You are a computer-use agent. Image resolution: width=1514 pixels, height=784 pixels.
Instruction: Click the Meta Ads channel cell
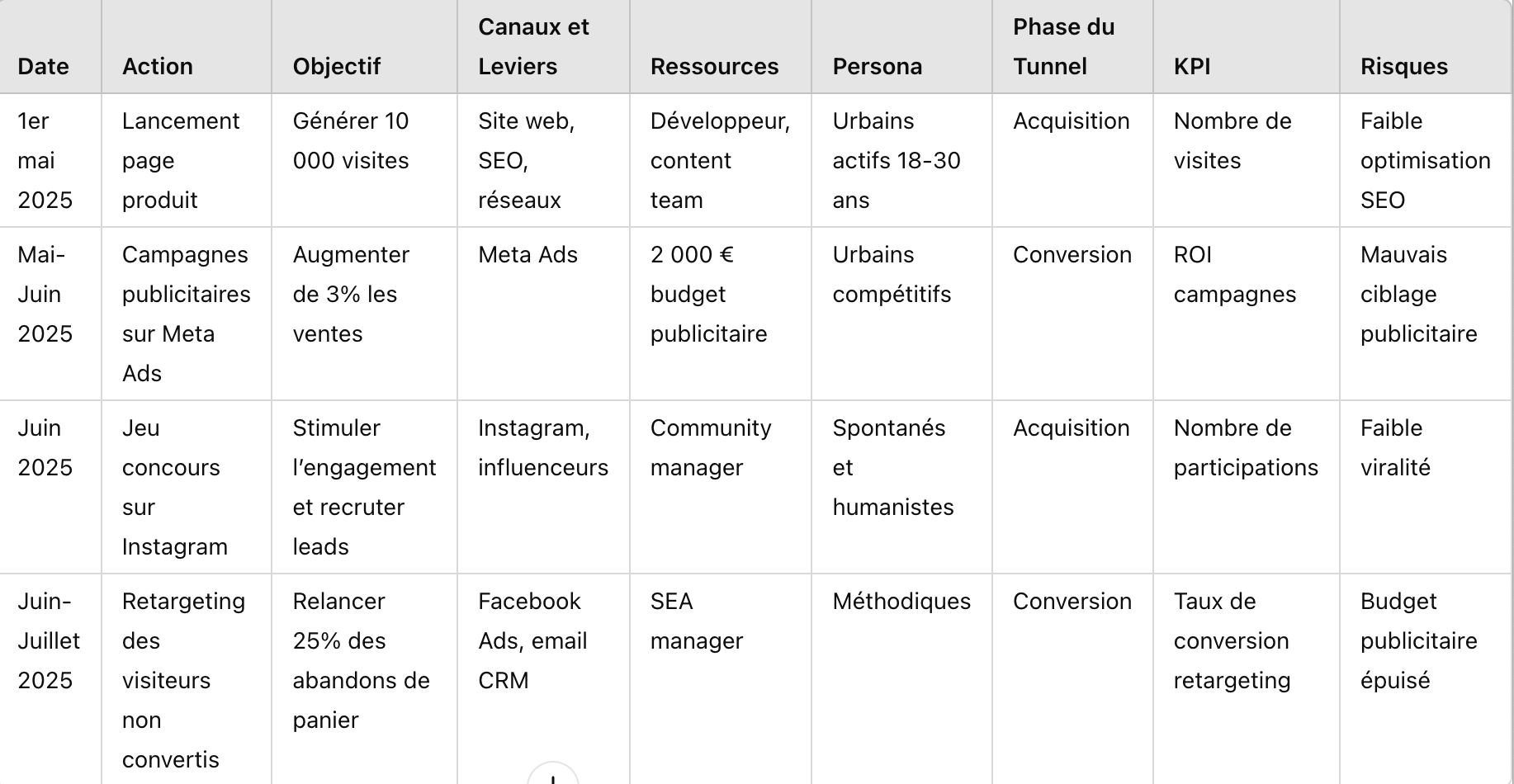click(528, 254)
